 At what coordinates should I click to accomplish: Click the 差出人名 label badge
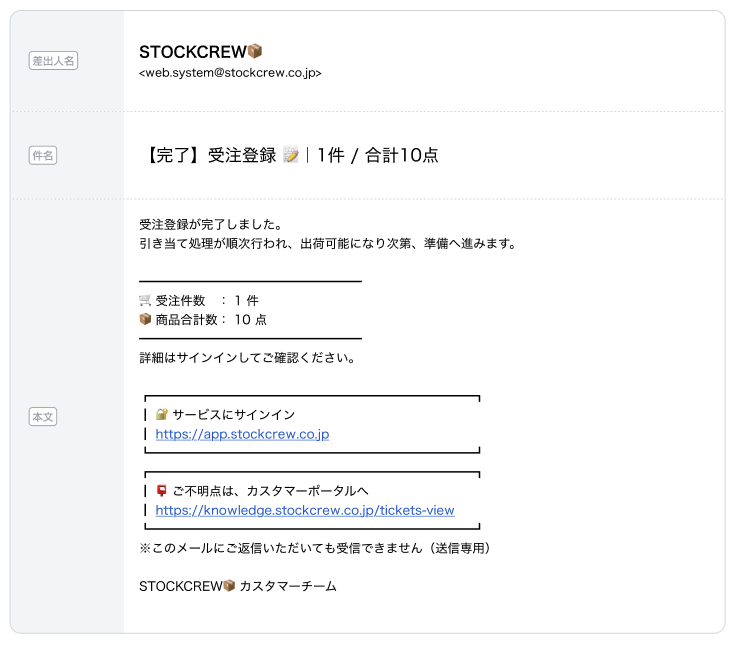click(x=54, y=61)
